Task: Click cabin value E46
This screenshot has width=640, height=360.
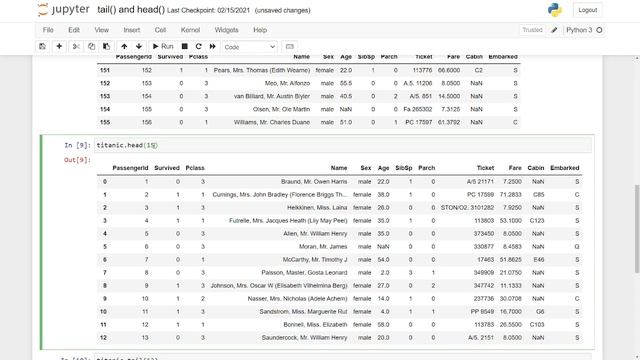Action: point(538,260)
